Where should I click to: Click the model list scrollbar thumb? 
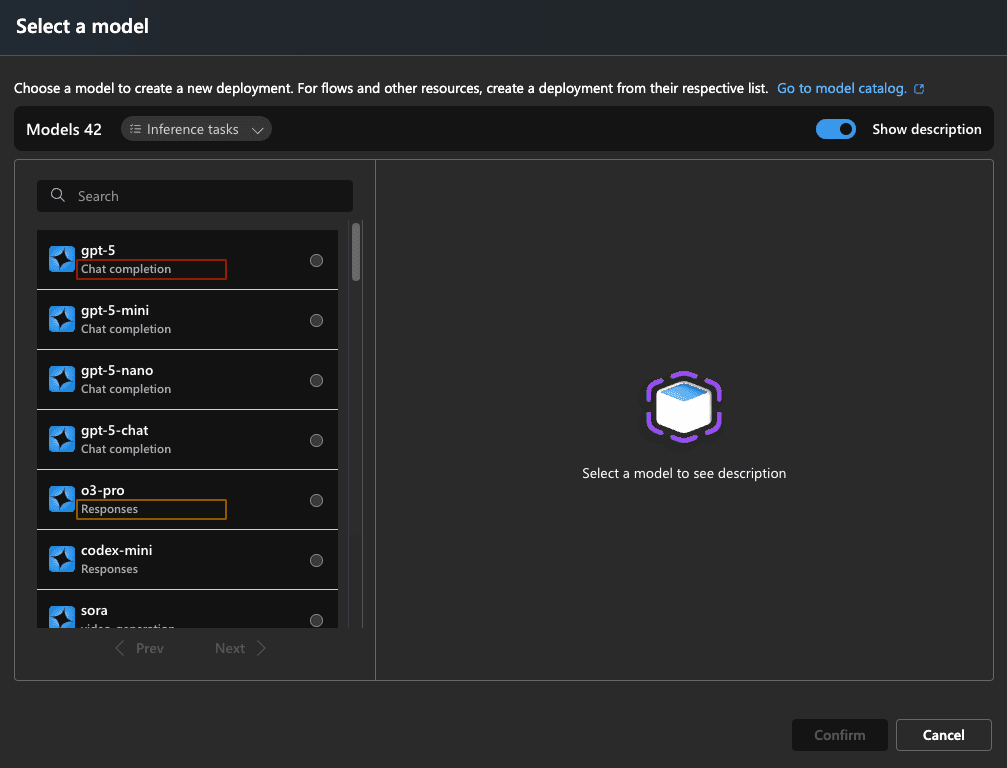(356, 252)
